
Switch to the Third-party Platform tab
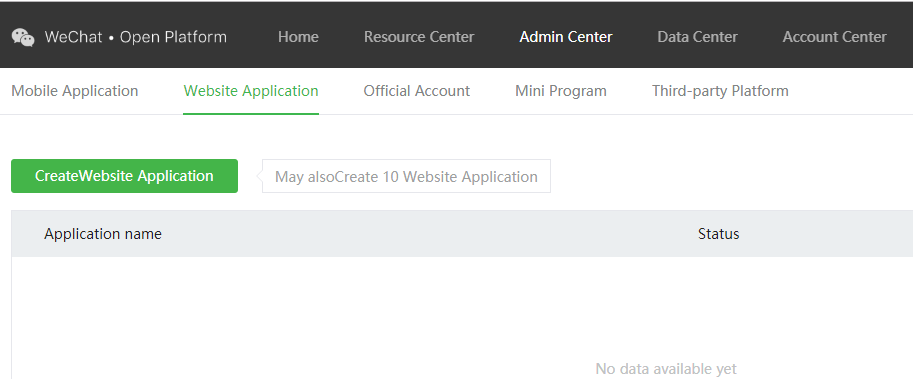coord(720,91)
